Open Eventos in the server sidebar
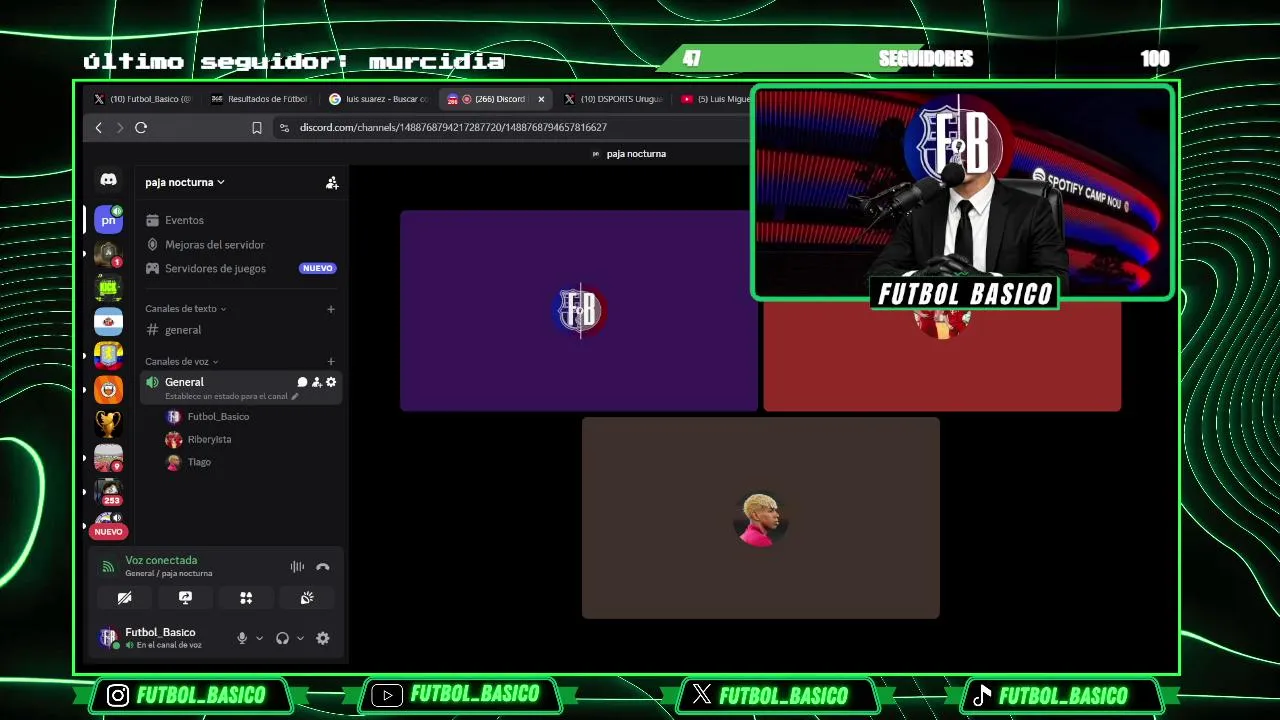This screenshot has width=1280, height=720. 243,220
